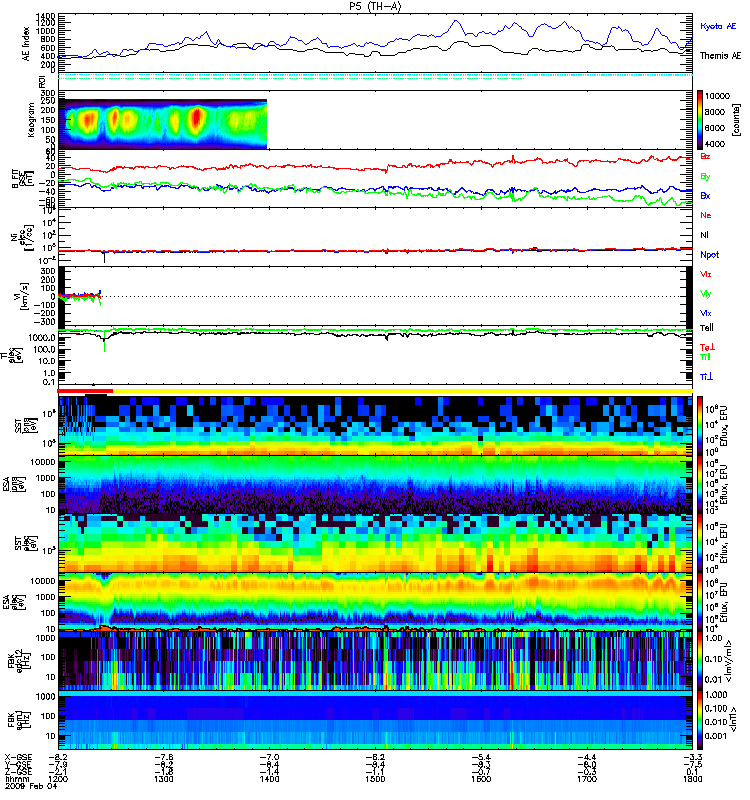Click the SST ions Eflux color bar
Screen dimensions: 750x800
coord(700,426)
